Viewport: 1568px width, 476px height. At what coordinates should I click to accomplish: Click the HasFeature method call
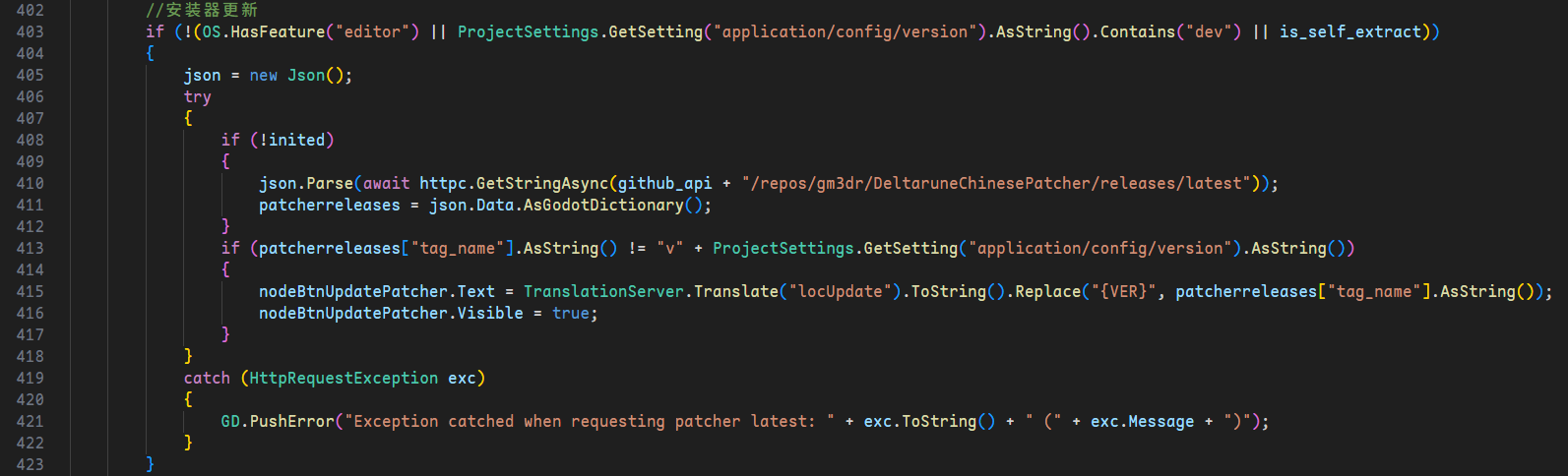278,31
